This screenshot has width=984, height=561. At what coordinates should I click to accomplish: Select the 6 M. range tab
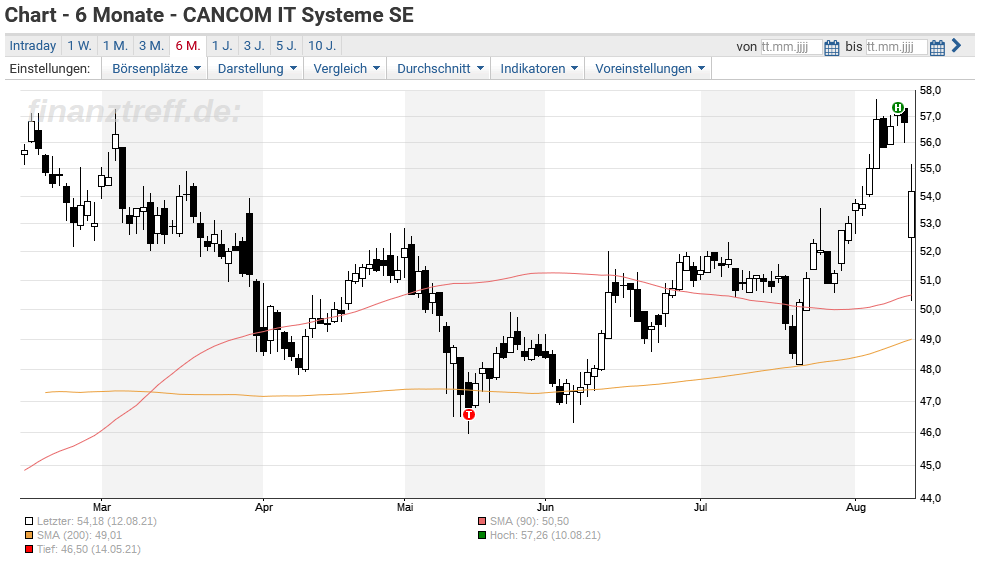coord(188,46)
